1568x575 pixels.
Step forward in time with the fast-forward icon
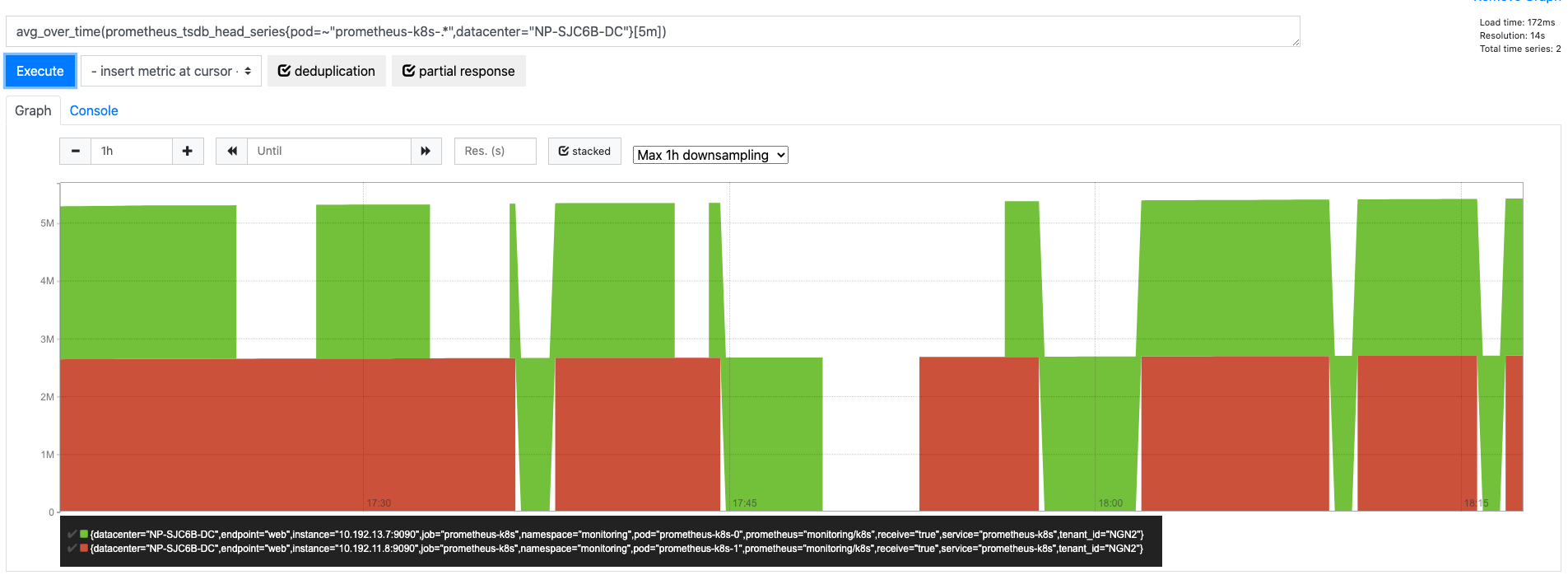[x=426, y=151]
